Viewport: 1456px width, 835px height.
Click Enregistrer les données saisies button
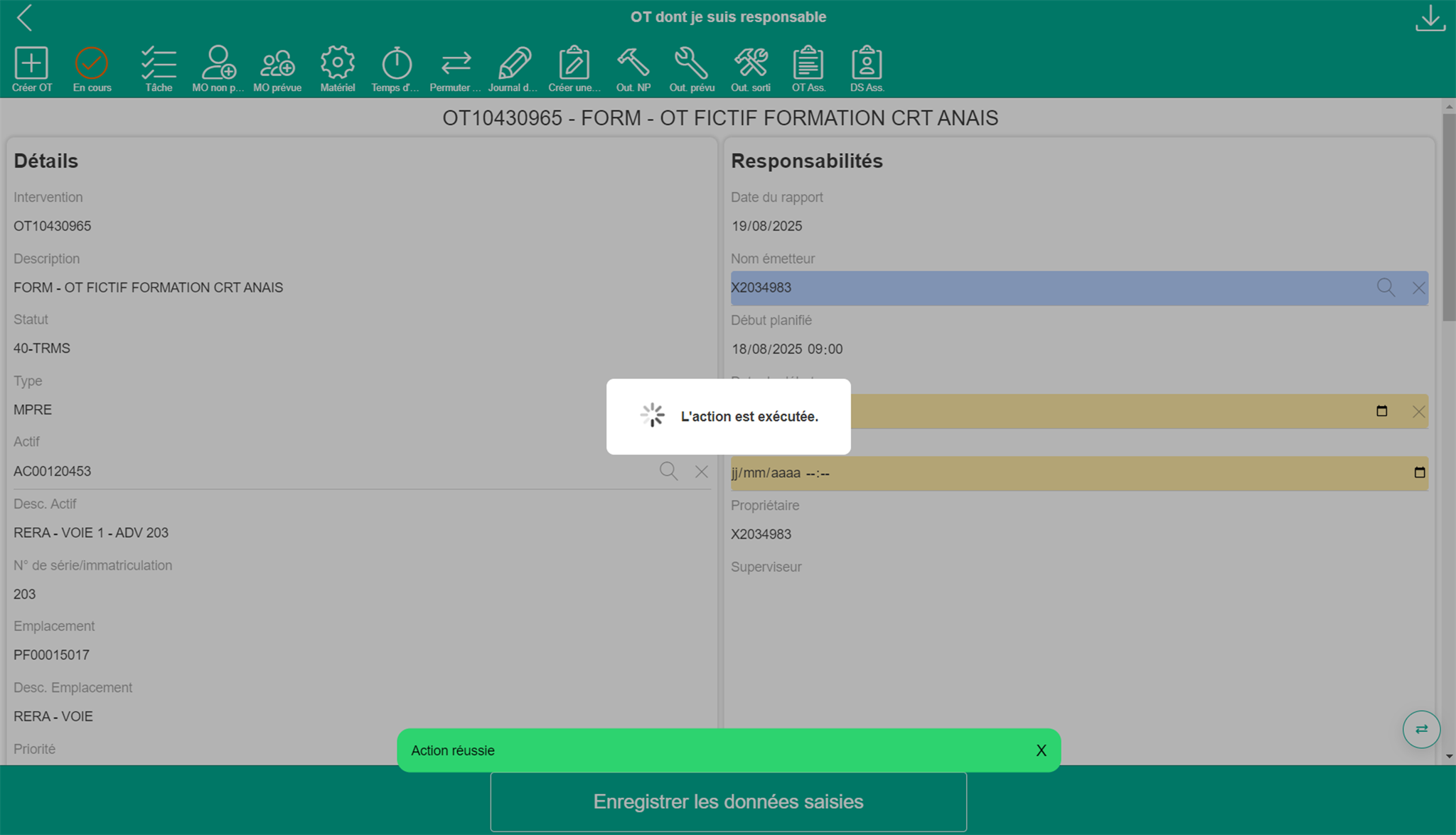tap(728, 802)
